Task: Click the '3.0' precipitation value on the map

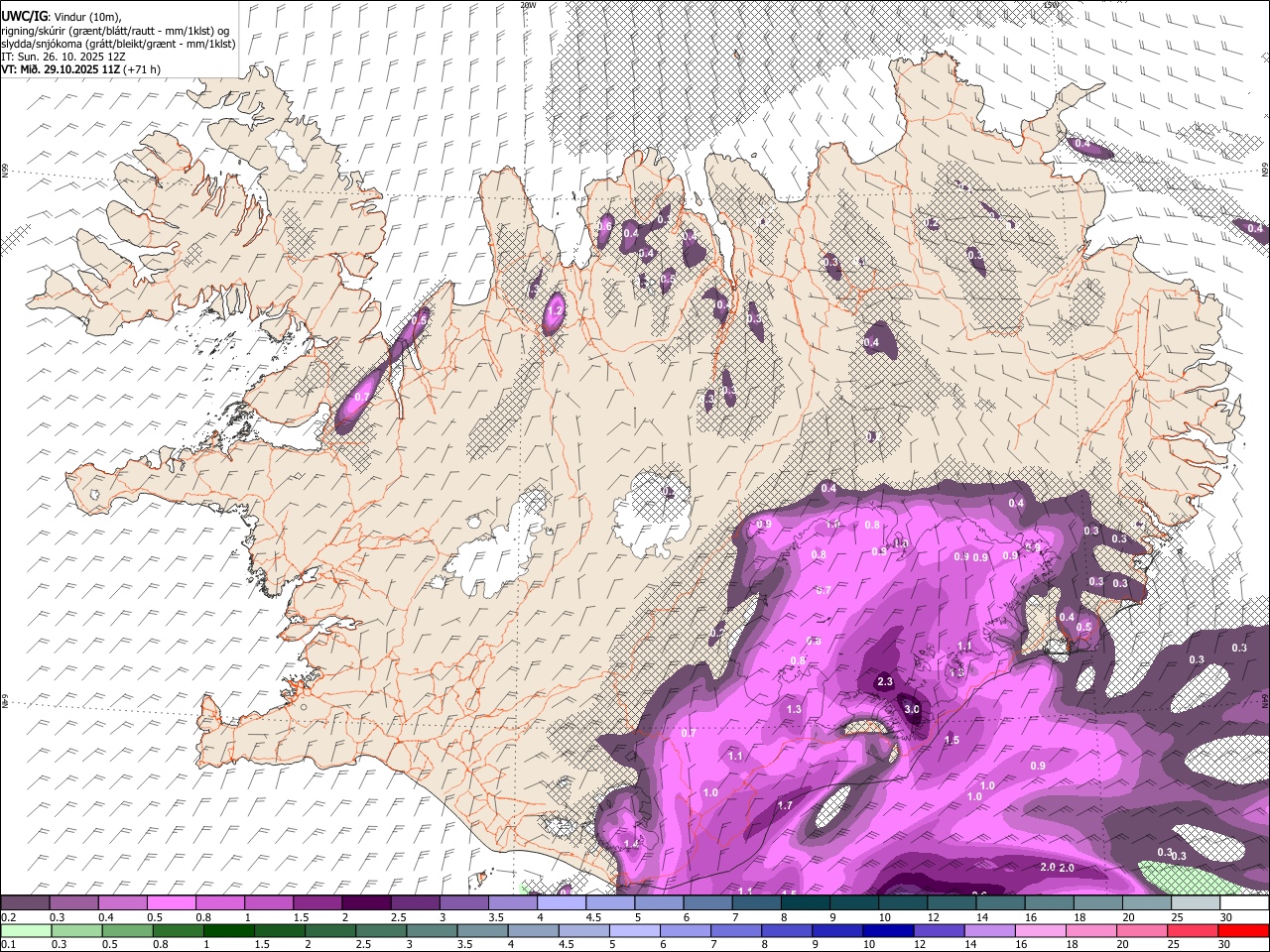Action: click(911, 709)
